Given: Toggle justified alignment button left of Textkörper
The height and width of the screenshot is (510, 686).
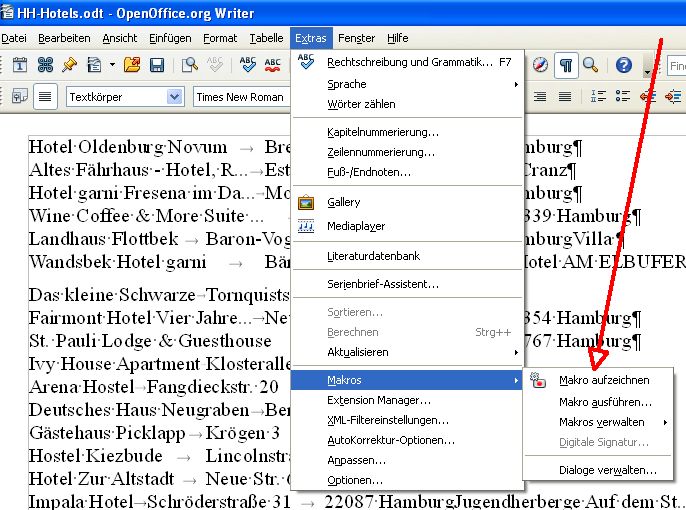Looking at the screenshot, I should tap(45, 96).
